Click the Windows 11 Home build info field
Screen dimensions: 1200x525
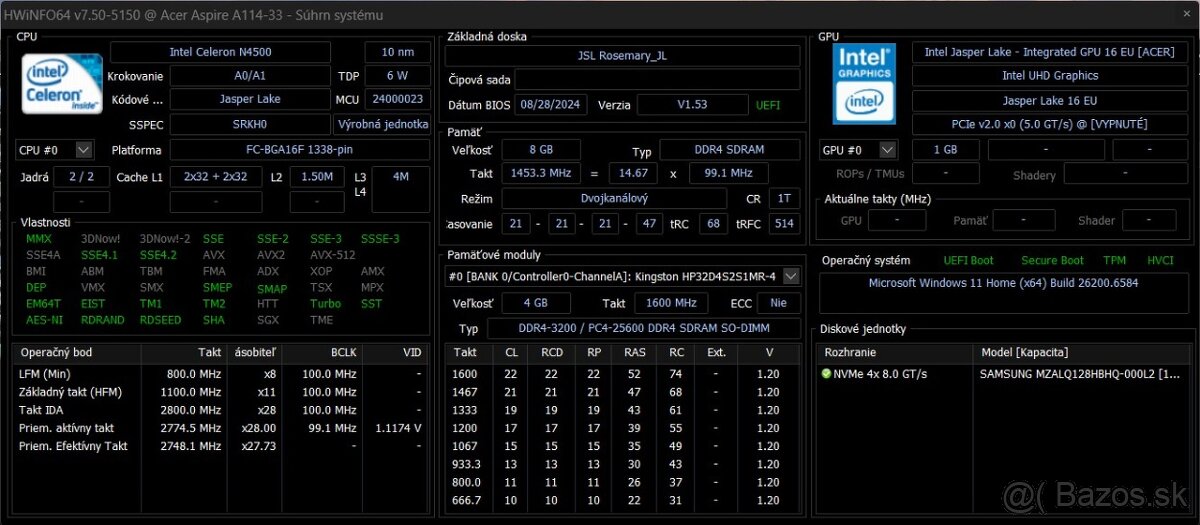[1003, 293]
